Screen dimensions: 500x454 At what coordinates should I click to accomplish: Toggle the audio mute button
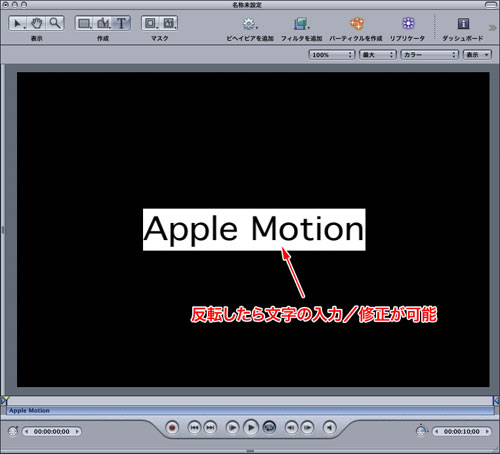pos(329,427)
